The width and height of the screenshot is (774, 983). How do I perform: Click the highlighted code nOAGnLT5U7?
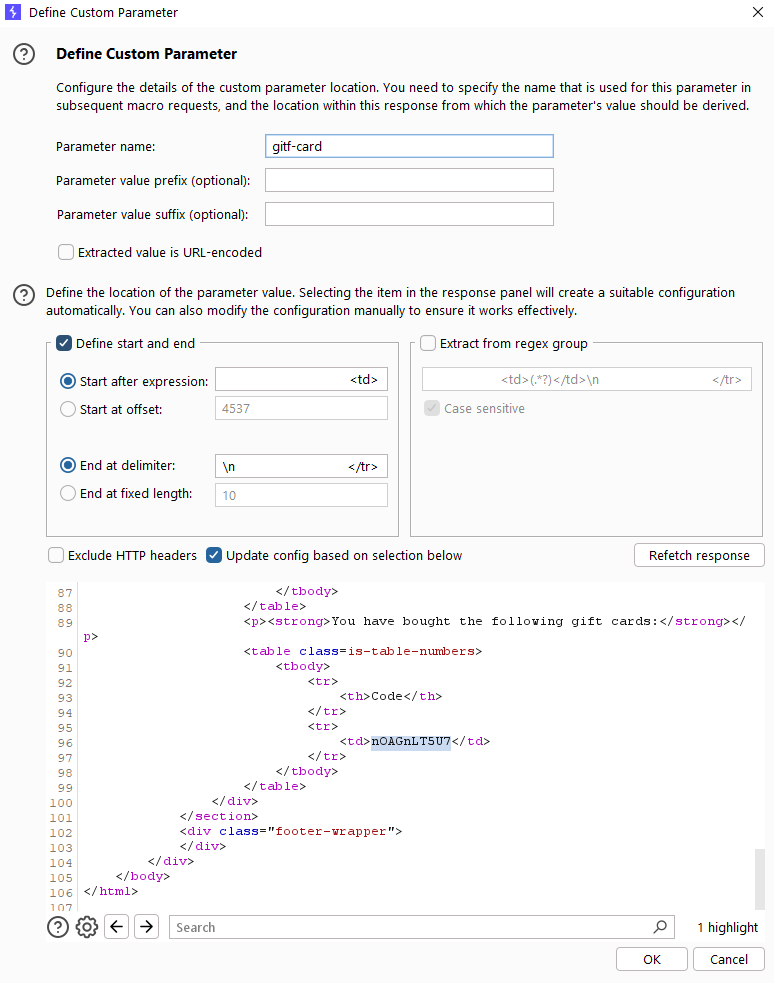pyautogui.click(x=411, y=741)
